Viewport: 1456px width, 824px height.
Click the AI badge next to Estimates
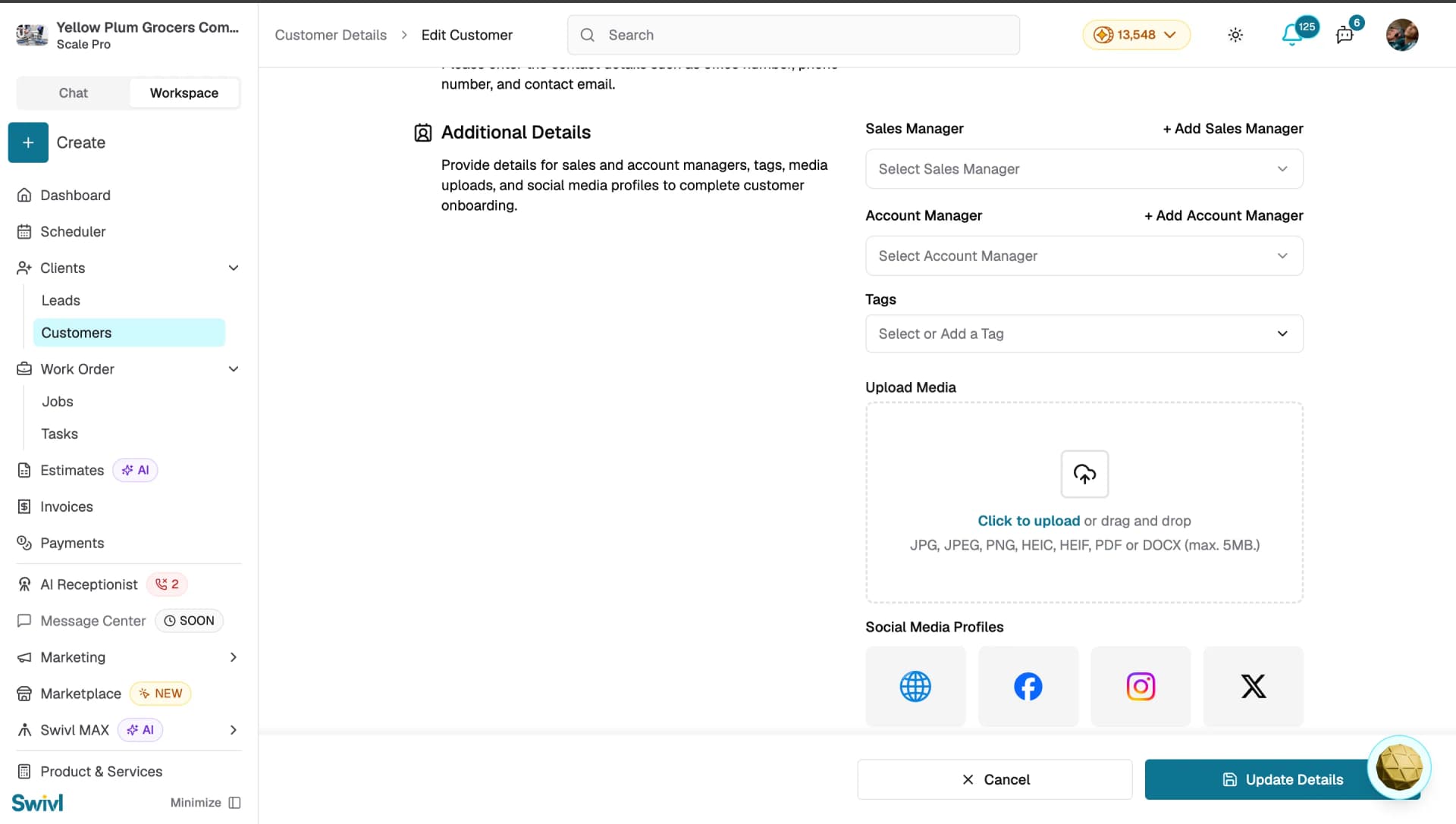pos(135,470)
